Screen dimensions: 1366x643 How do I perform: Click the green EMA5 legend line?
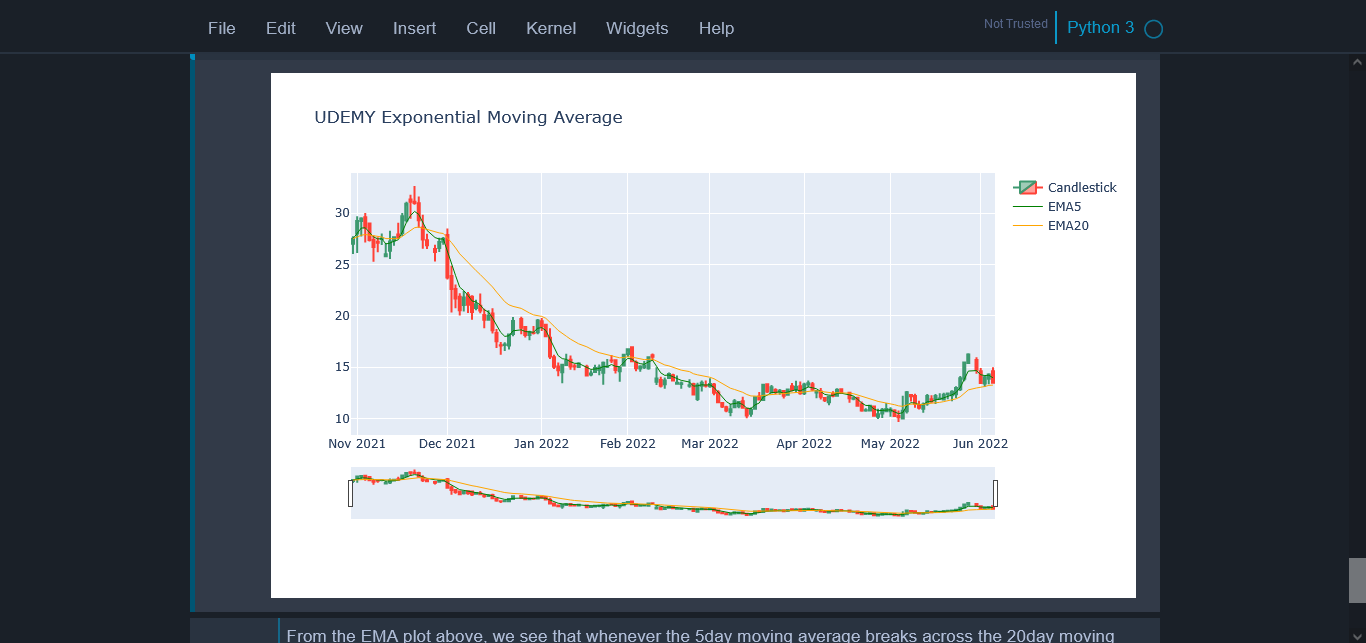[x=1027, y=207]
